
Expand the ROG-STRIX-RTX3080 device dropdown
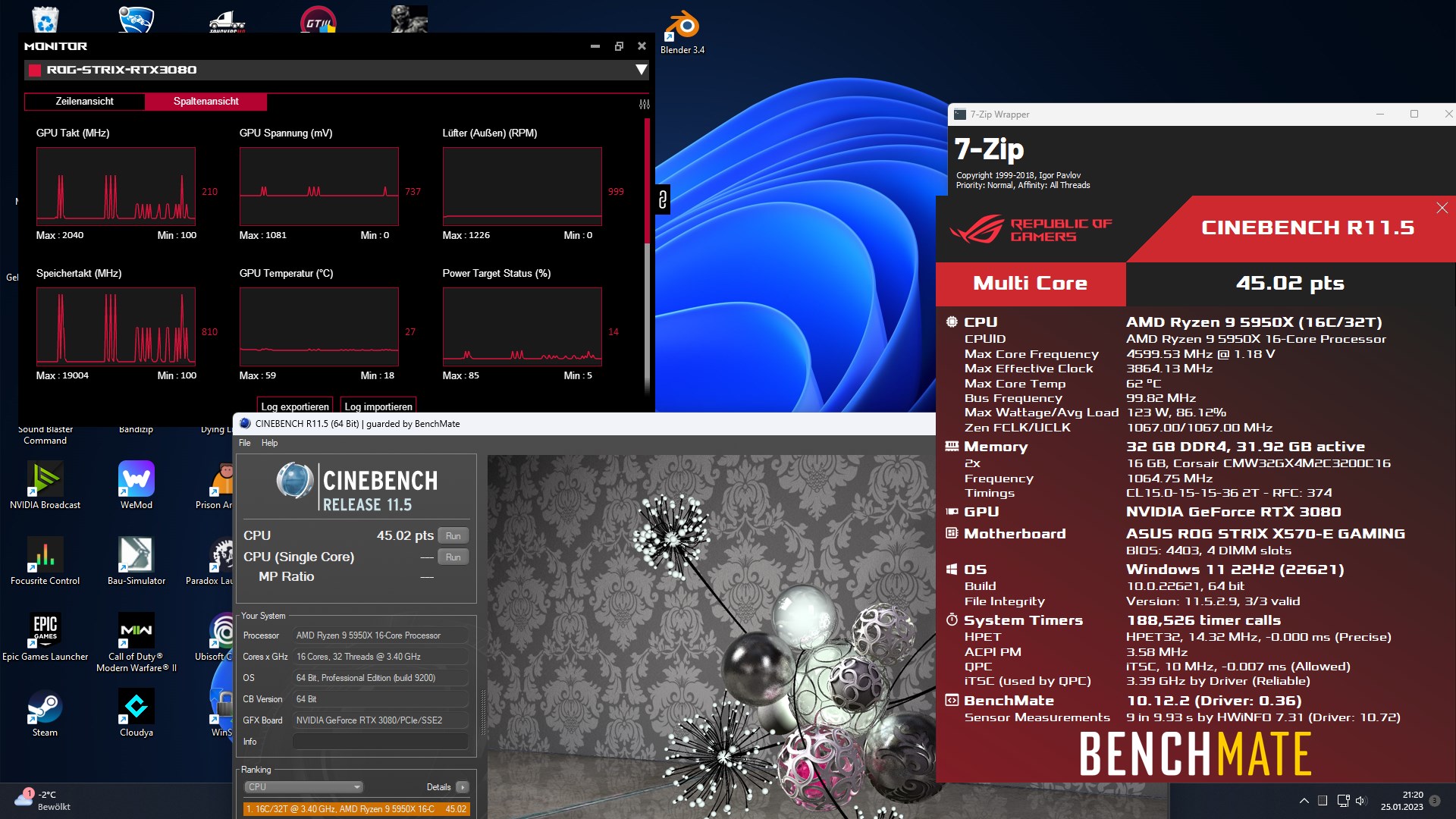coord(641,70)
